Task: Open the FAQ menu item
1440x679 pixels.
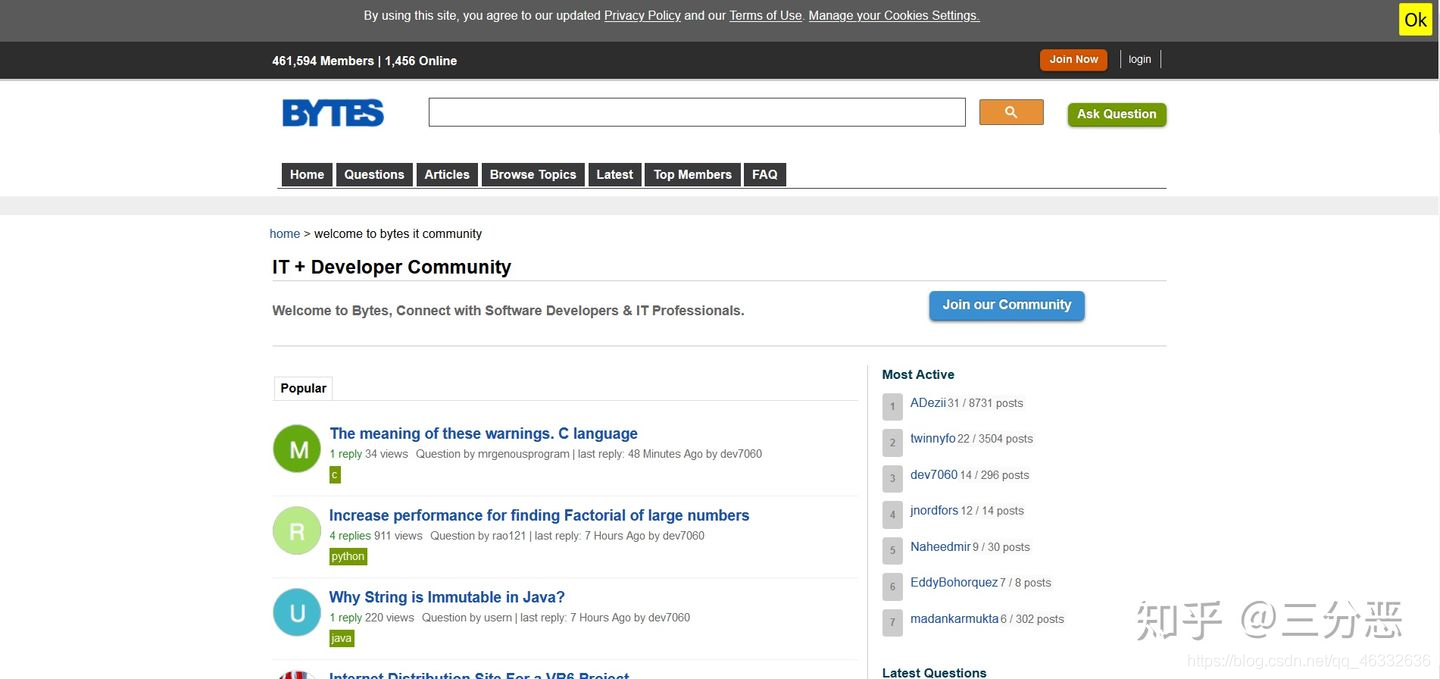Action: [x=765, y=175]
